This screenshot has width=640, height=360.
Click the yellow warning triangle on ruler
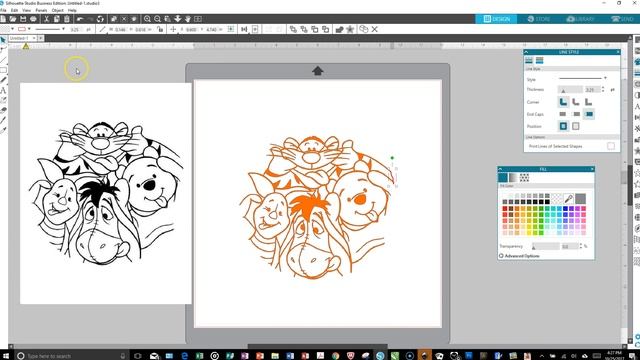pyautogui.click(x=26, y=46)
